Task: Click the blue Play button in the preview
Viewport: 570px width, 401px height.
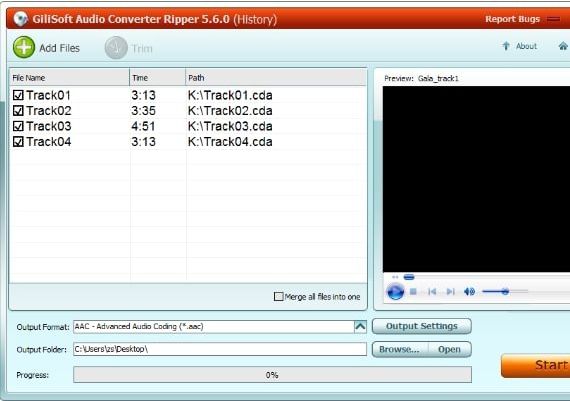Action: pos(395,292)
